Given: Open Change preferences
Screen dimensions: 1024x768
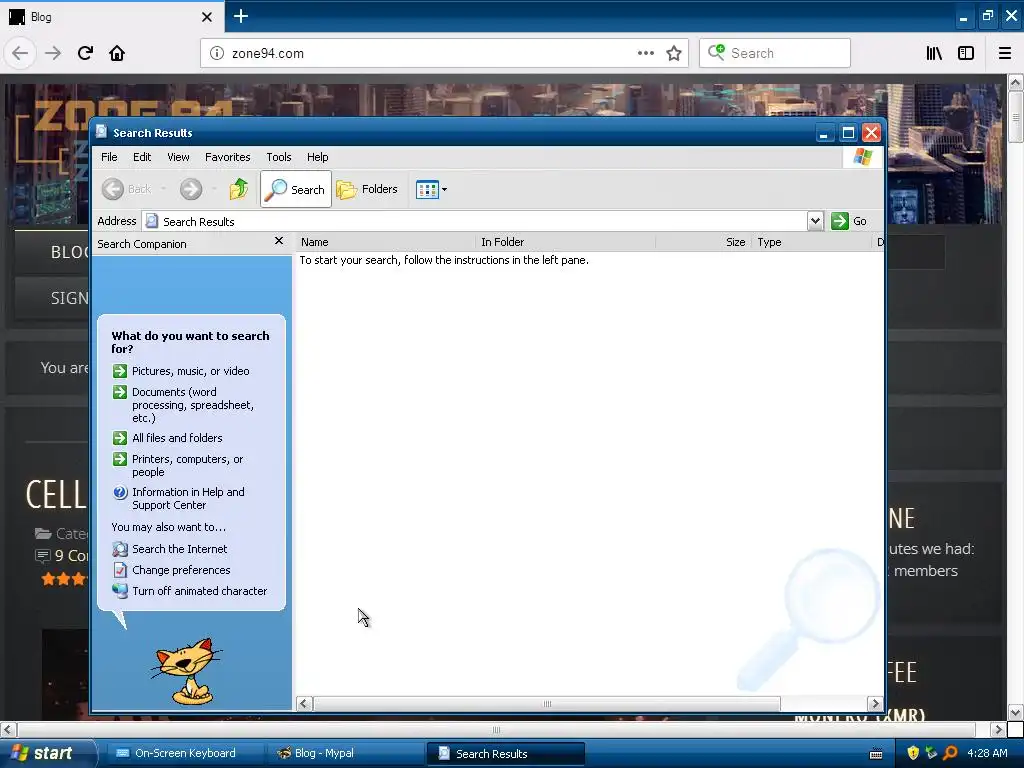Looking at the screenshot, I should coord(172,569).
